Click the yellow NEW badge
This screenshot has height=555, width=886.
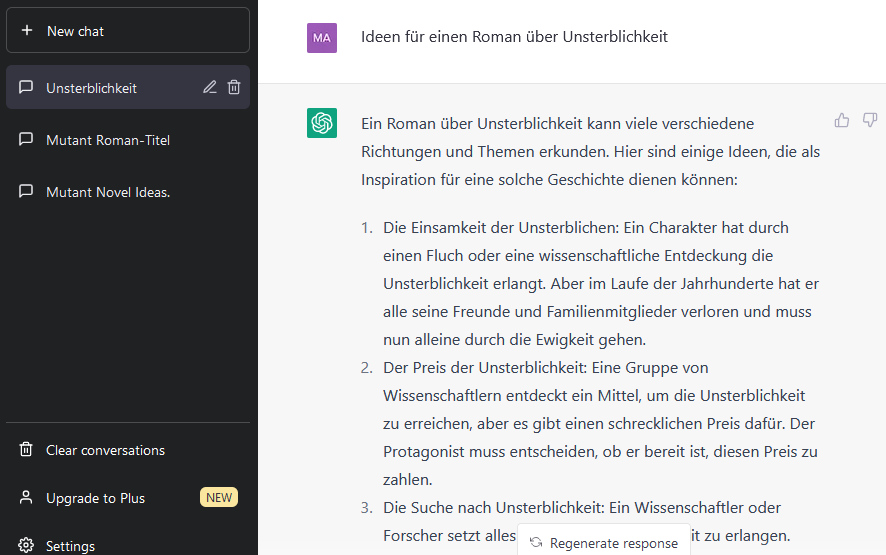click(218, 498)
